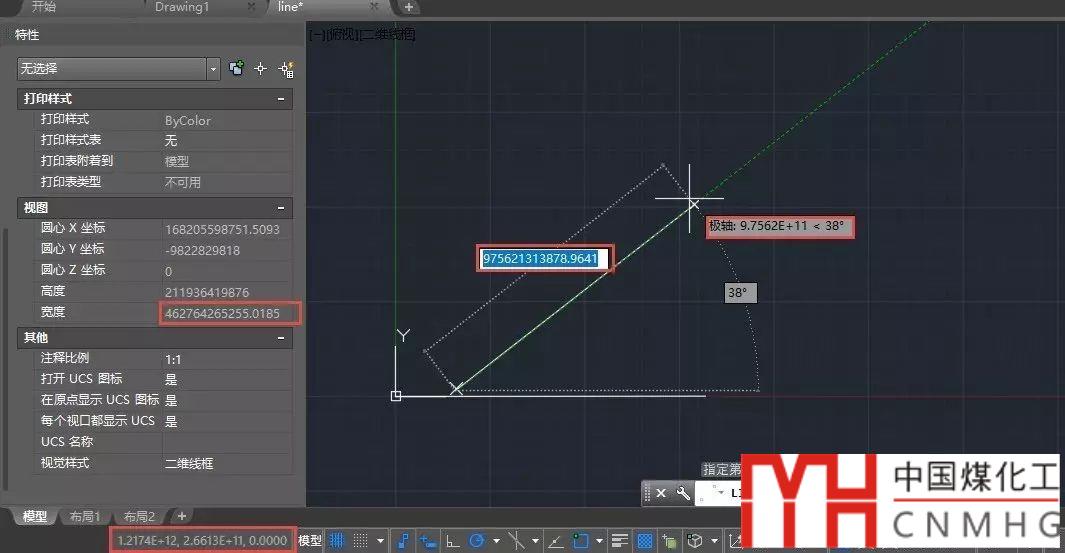Click the Select Objects crosshair icon
1065x553 pixels.
click(261, 69)
